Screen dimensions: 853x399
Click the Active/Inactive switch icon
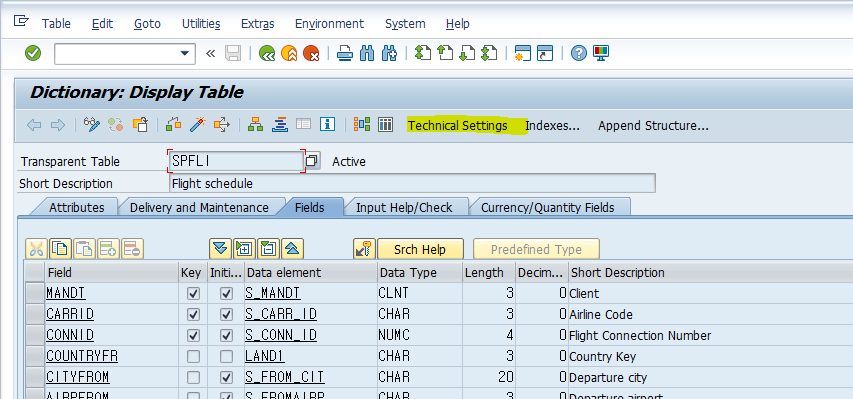(115, 125)
